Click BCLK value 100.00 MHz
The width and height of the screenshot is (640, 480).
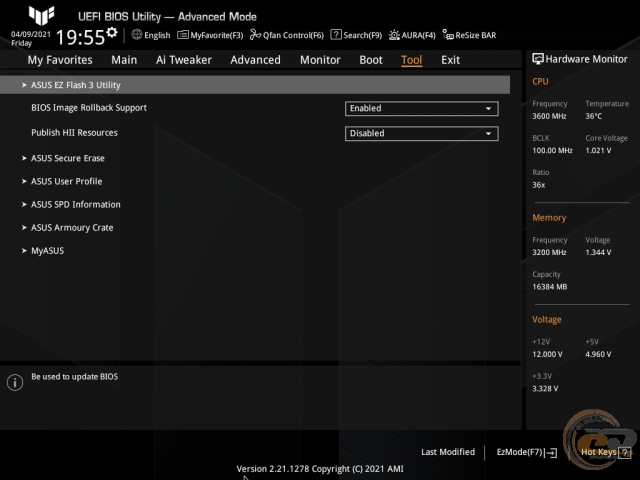(552, 151)
